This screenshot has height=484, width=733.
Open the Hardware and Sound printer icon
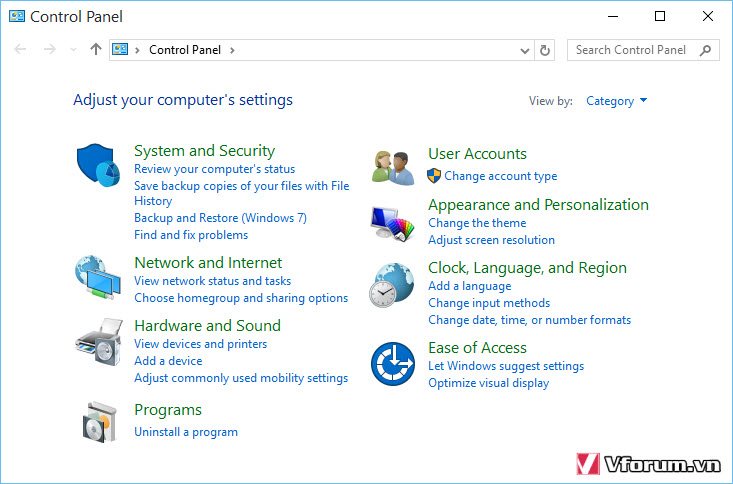tap(99, 342)
